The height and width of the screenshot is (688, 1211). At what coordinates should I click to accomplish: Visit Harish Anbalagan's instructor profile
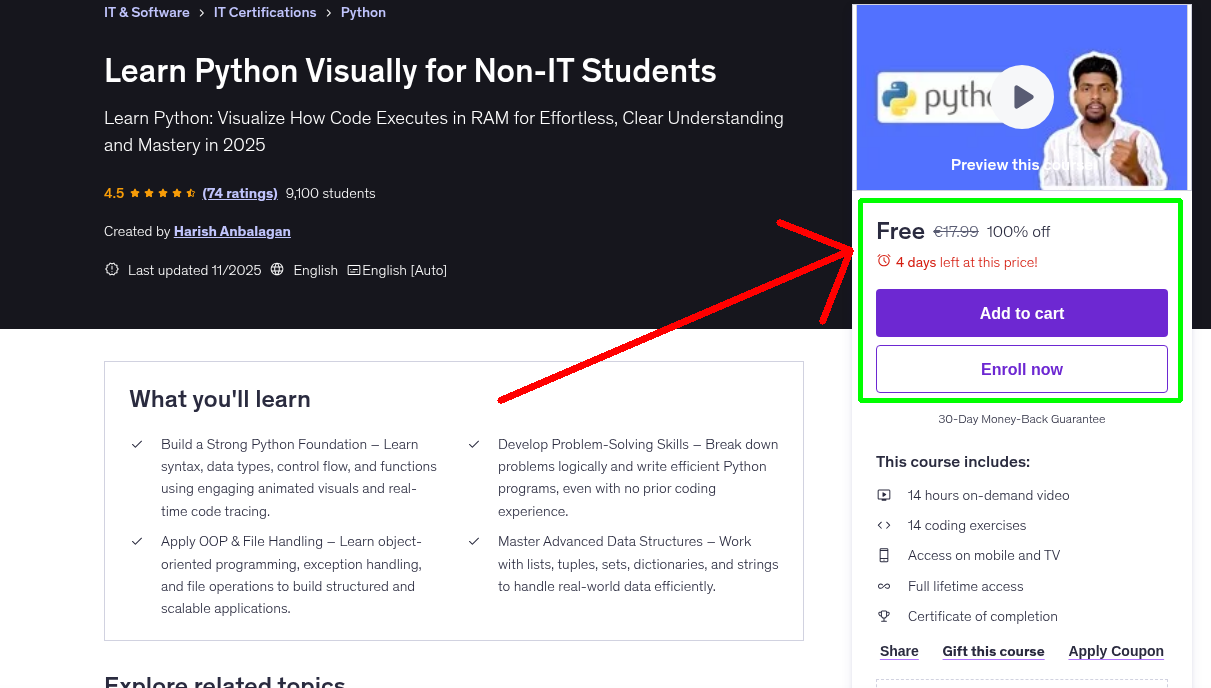pyautogui.click(x=232, y=231)
